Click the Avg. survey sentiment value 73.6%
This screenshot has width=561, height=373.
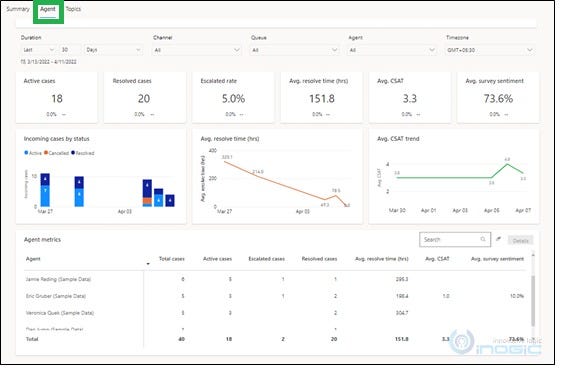pos(498,98)
